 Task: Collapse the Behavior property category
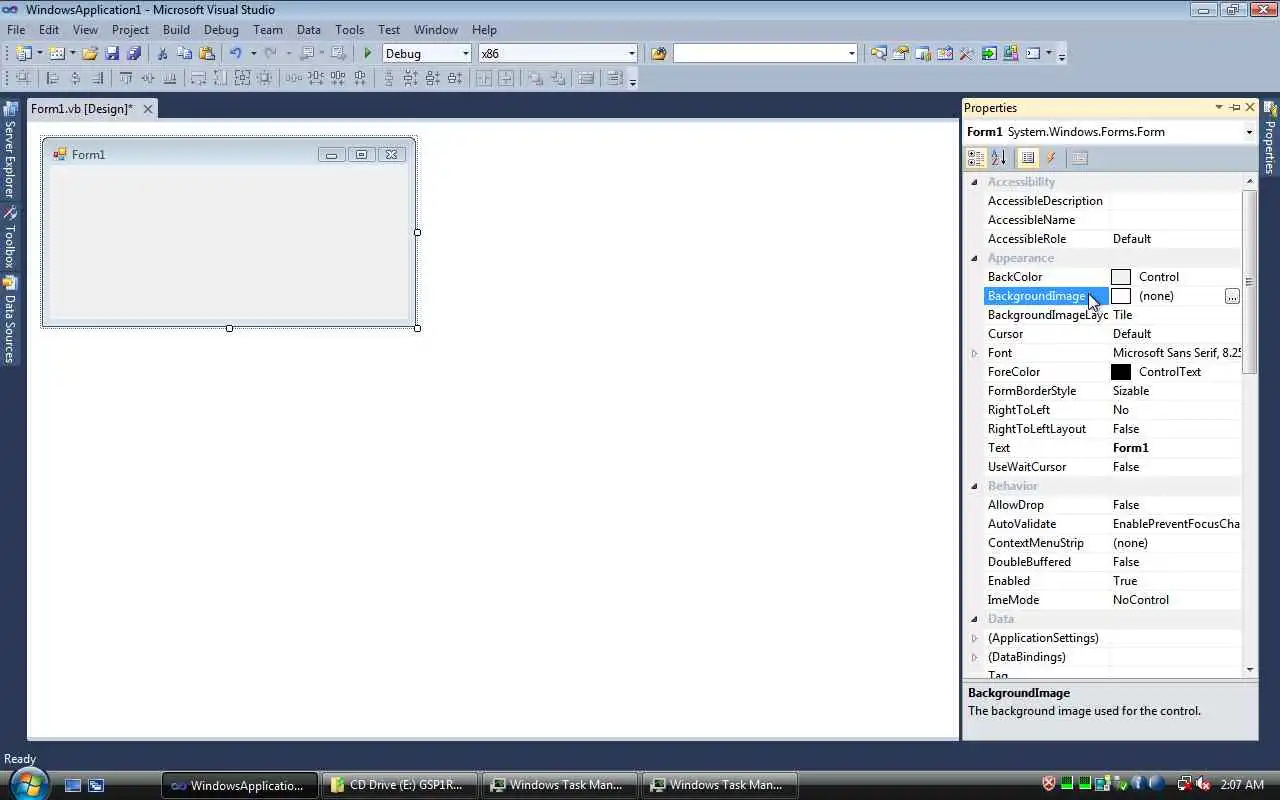pyautogui.click(x=975, y=486)
